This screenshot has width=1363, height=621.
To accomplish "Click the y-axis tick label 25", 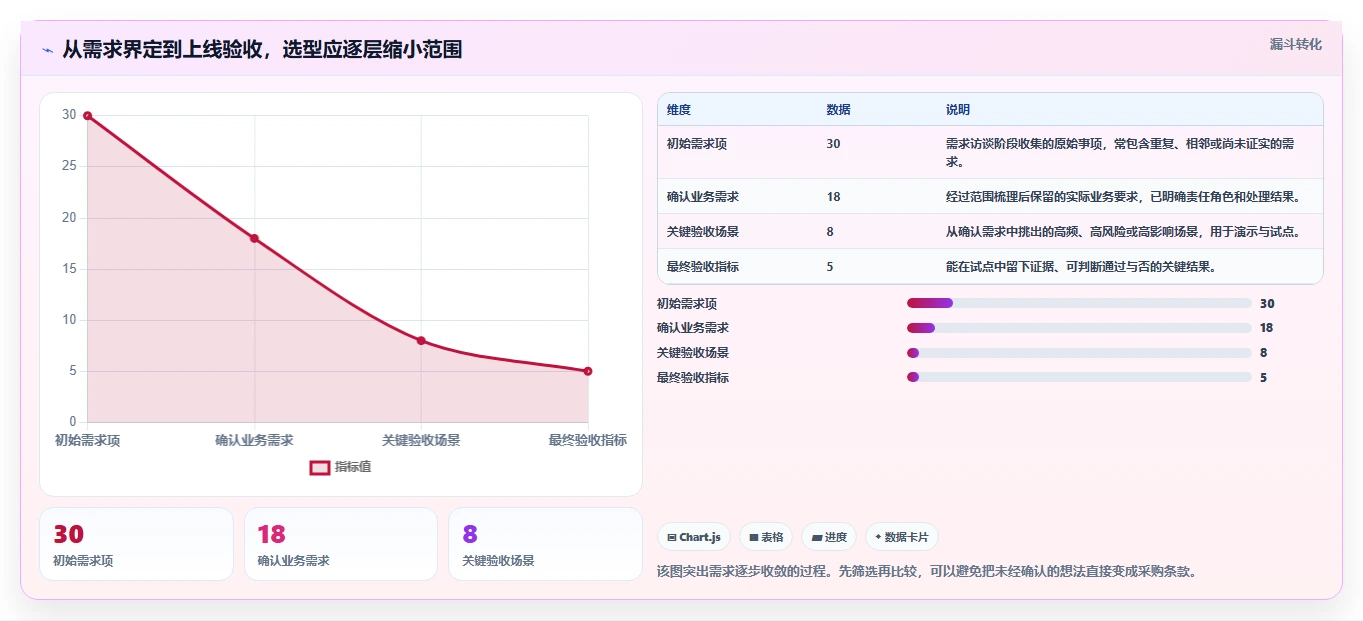I will (69, 166).
